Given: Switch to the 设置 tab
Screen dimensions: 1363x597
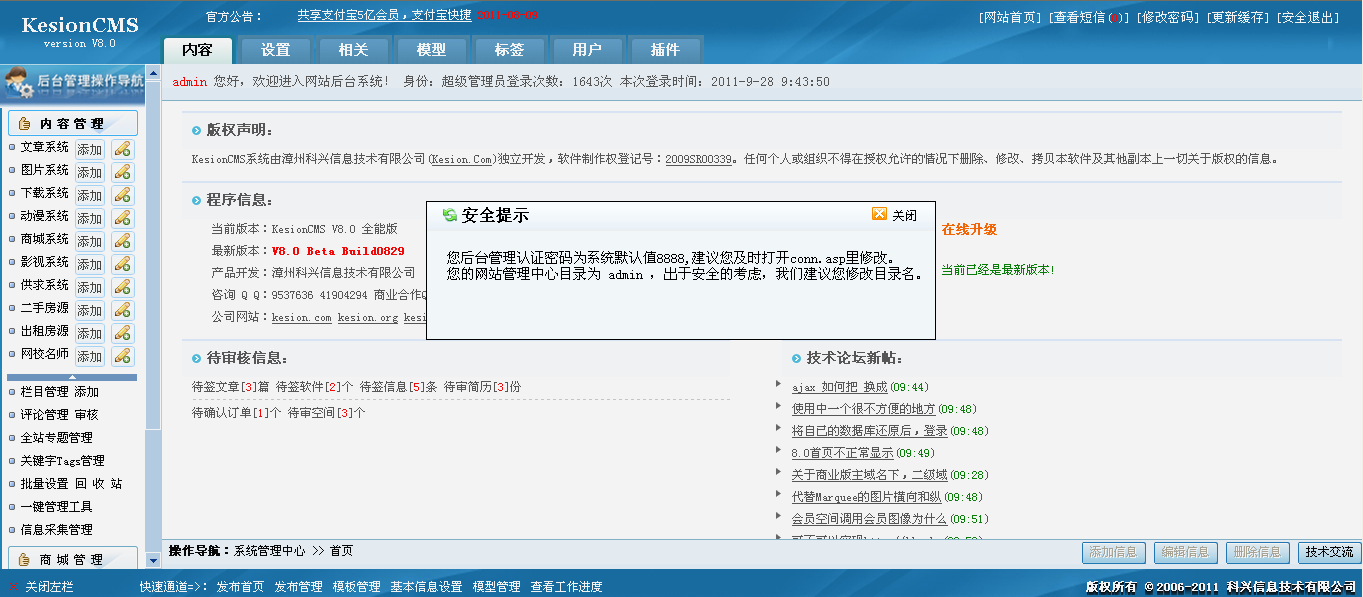Looking at the screenshot, I should tap(274, 49).
